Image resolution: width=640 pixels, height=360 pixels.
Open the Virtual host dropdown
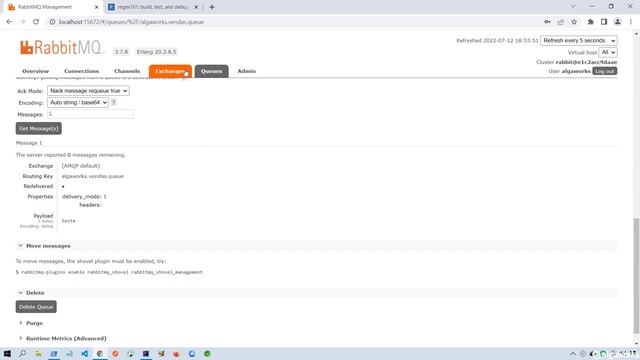point(608,52)
